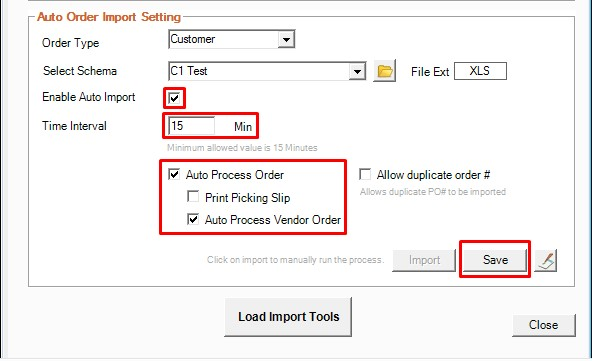Close the import settings dialog
Screen dimensions: 592x361
pos(544,325)
